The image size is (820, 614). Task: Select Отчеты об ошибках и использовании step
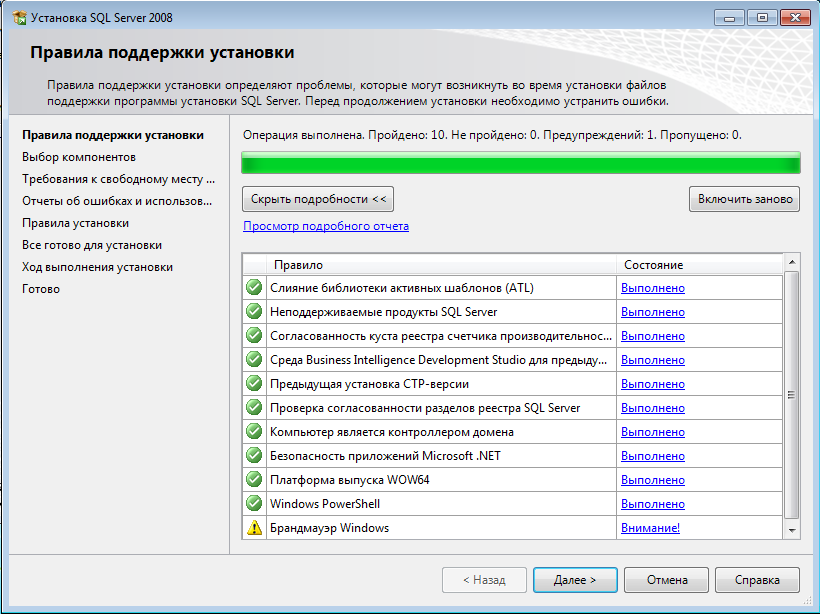[117, 201]
